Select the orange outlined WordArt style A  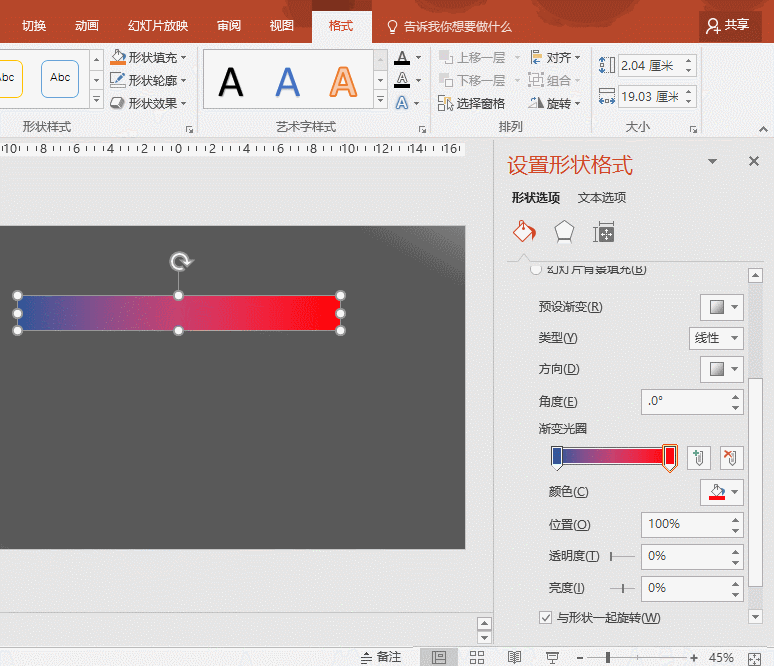344,81
